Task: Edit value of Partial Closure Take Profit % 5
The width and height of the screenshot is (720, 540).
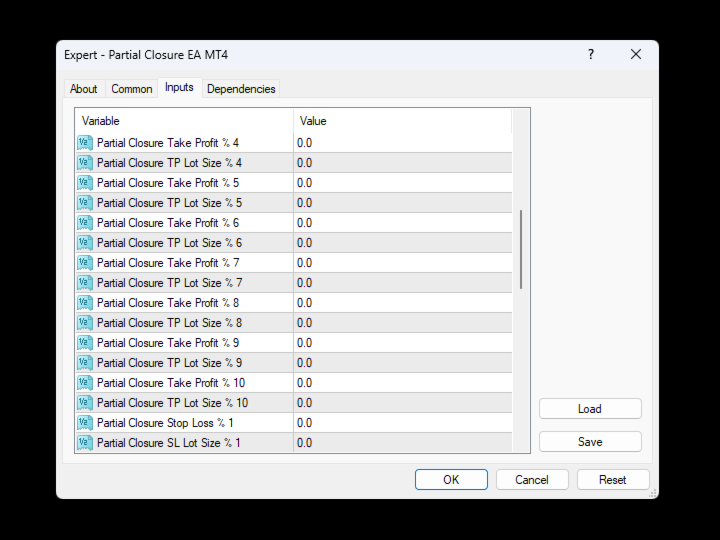Action: (403, 183)
